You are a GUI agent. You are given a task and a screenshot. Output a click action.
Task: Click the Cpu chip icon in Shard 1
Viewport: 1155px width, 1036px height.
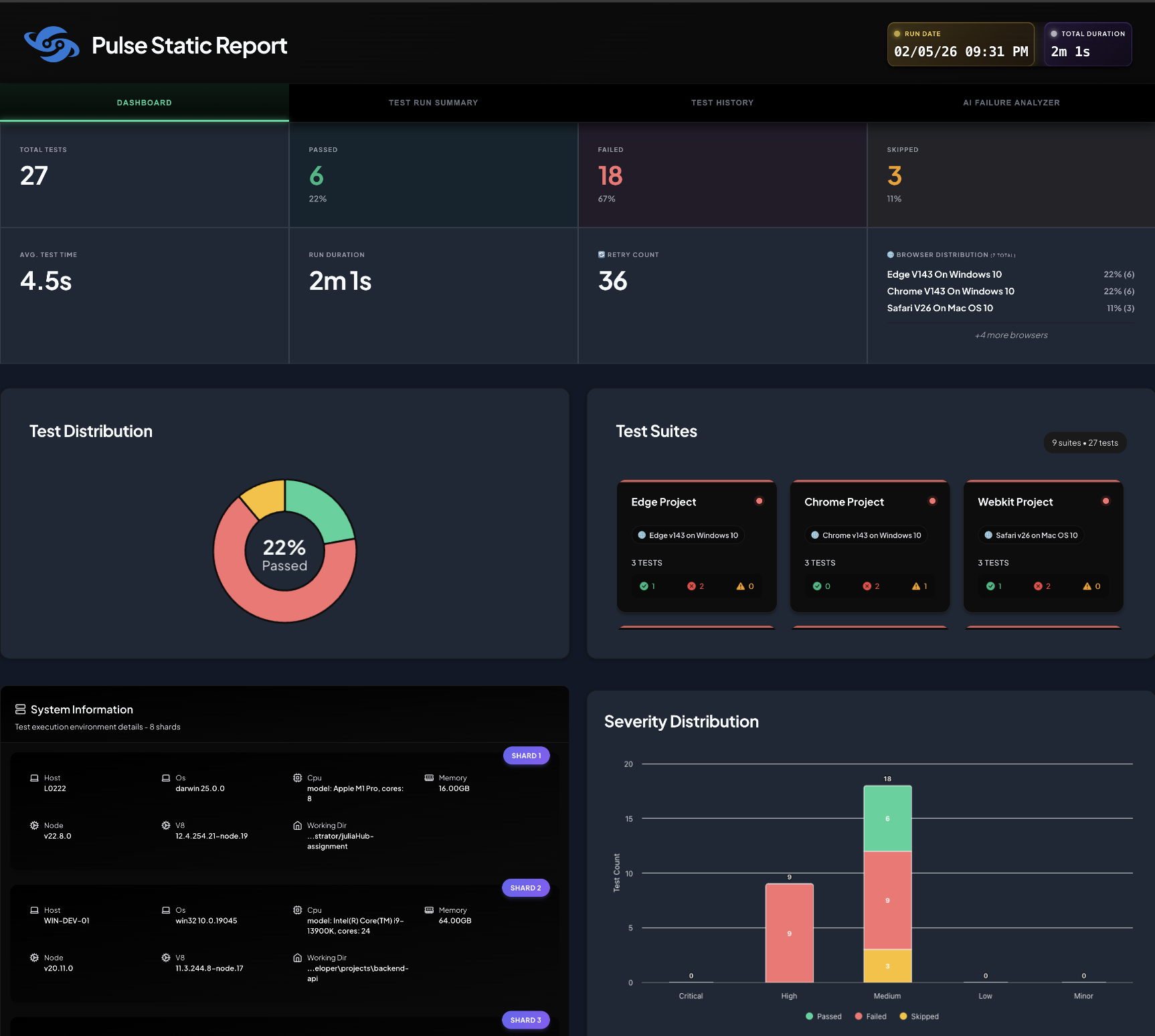pyautogui.click(x=297, y=778)
